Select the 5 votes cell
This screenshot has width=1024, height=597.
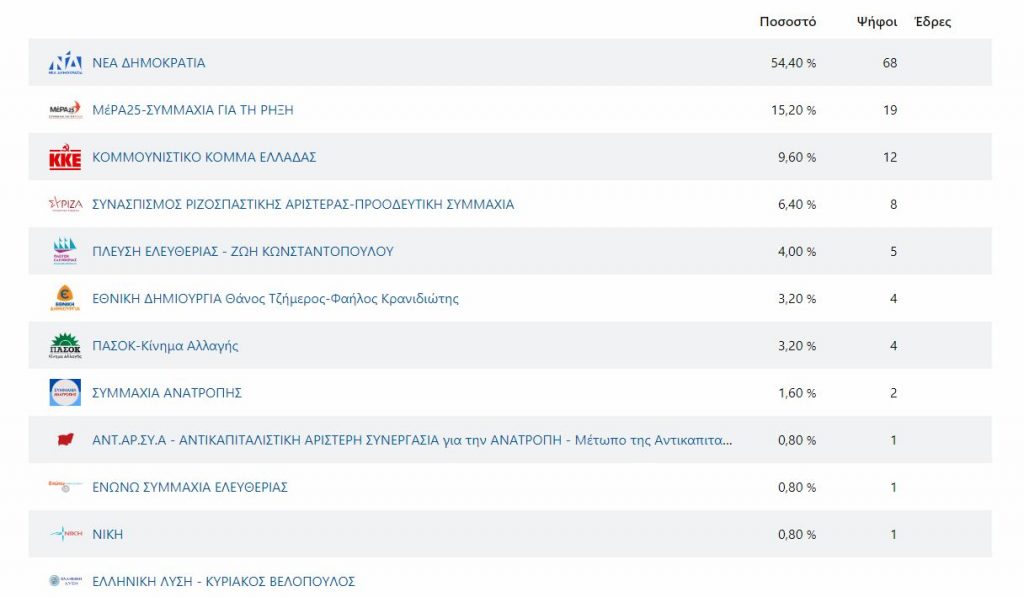(x=893, y=251)
